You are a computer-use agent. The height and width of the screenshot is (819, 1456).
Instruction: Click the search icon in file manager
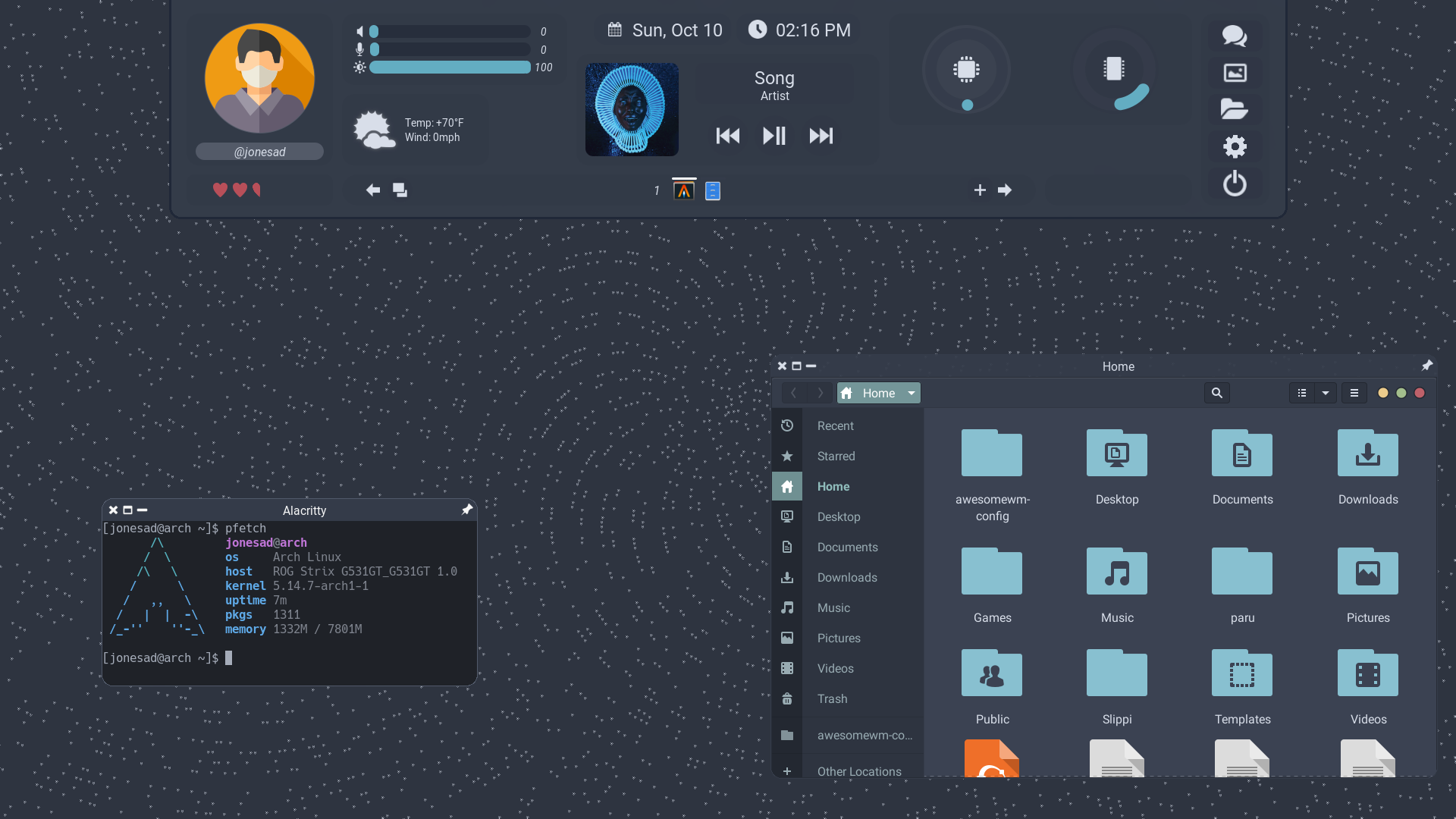click(x=1217, y=393)
